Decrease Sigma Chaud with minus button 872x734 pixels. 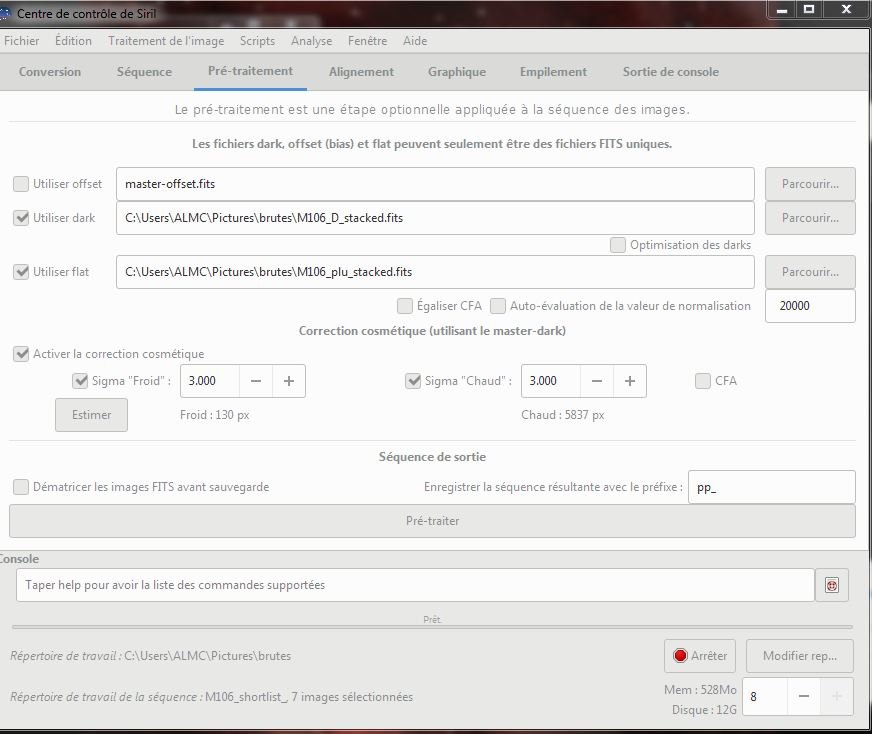(x=597, y=381)
